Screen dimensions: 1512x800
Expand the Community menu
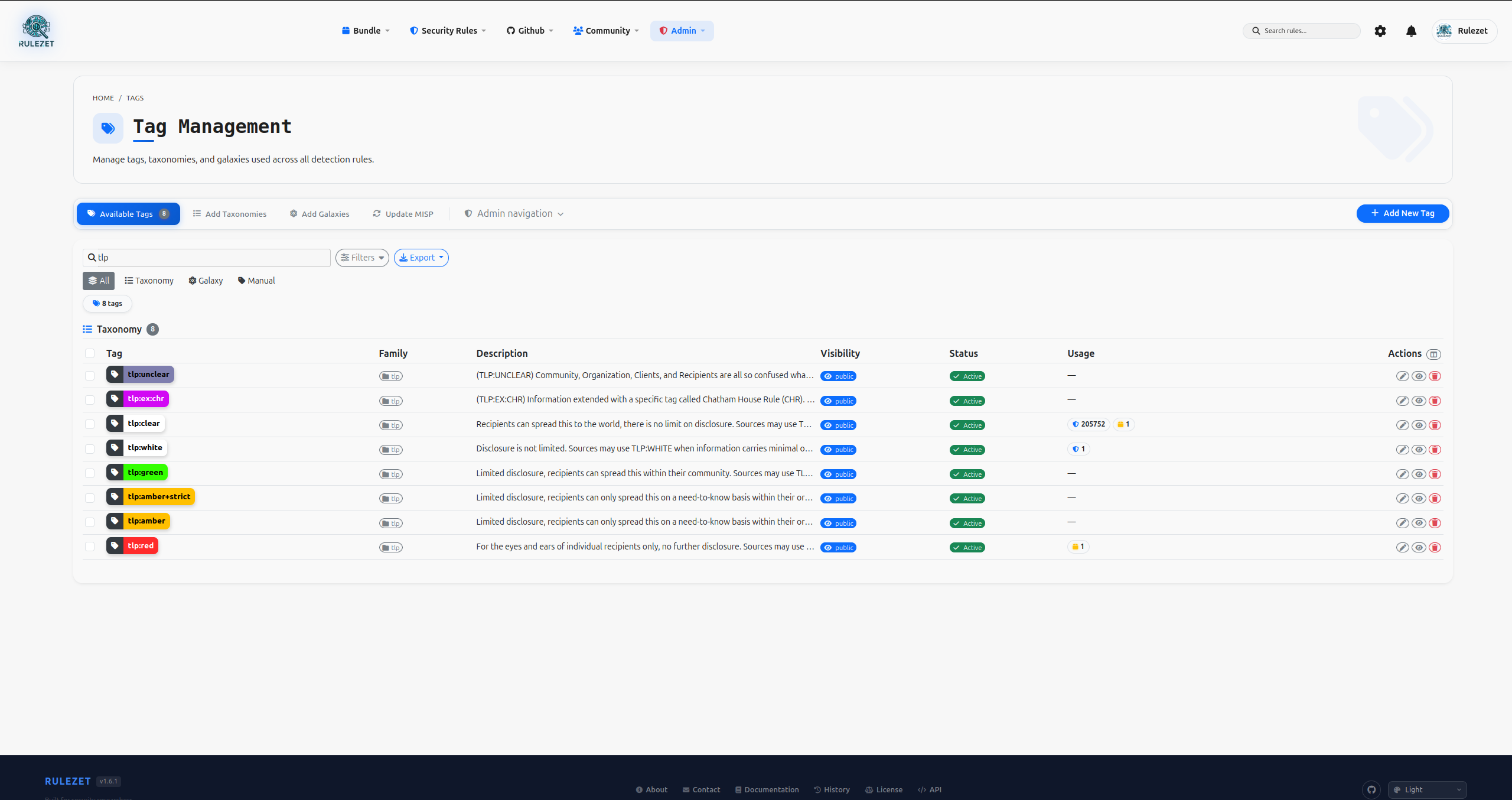[606, 31]
